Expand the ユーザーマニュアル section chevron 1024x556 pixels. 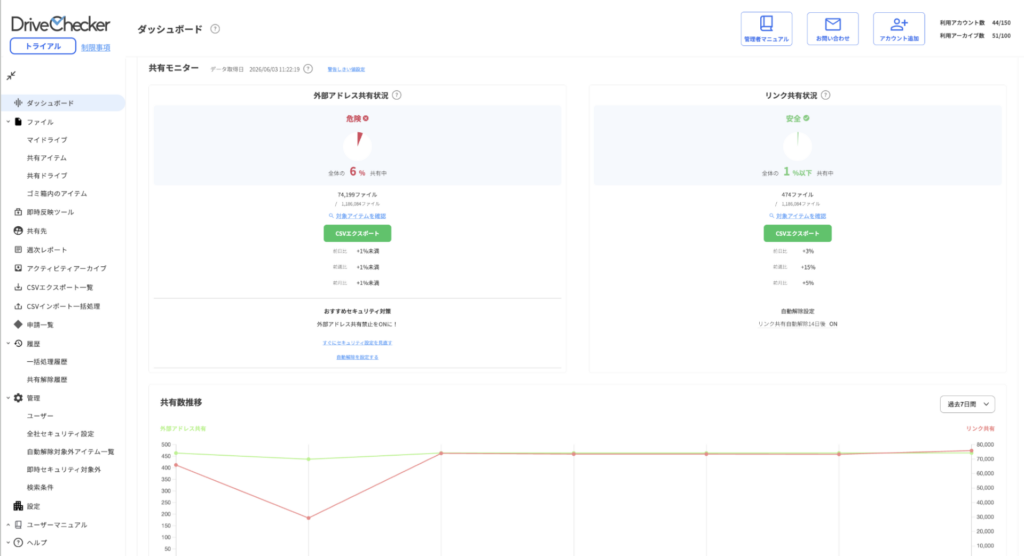(8, 525)
